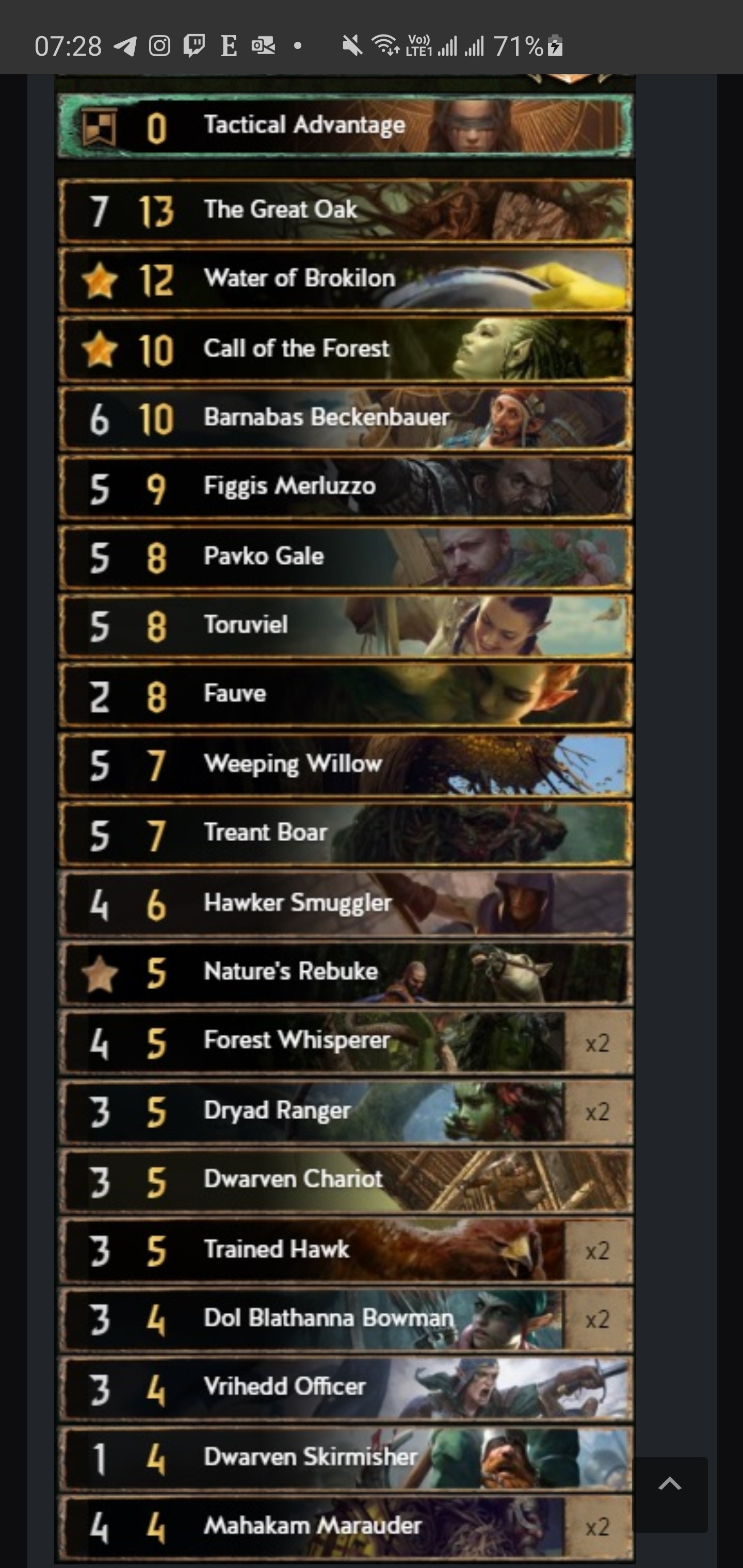Tap the muted sound status icon
Viewport: 743px width, 1568px height.
(x=352, y=46)
